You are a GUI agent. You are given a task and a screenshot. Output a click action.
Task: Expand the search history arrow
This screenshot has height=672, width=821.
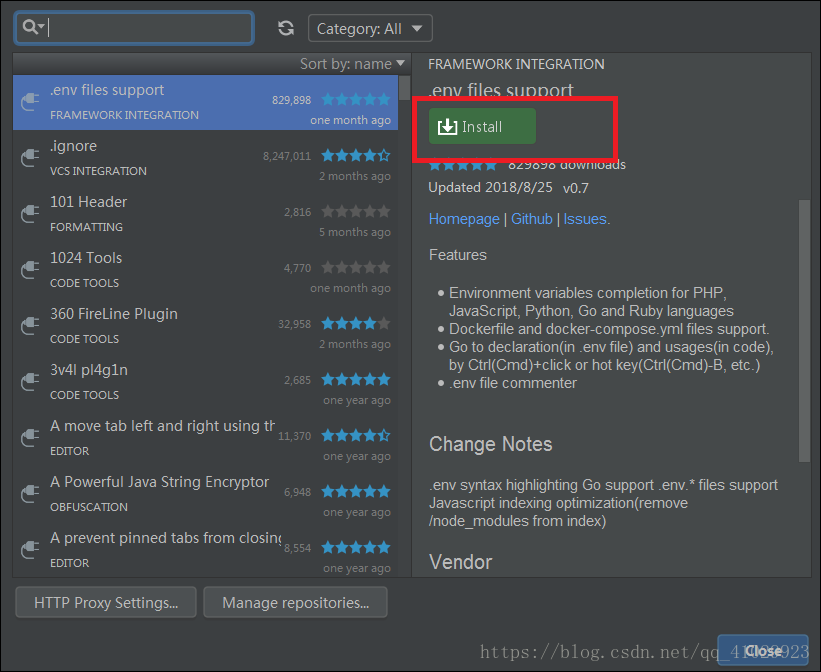point(41,29)
